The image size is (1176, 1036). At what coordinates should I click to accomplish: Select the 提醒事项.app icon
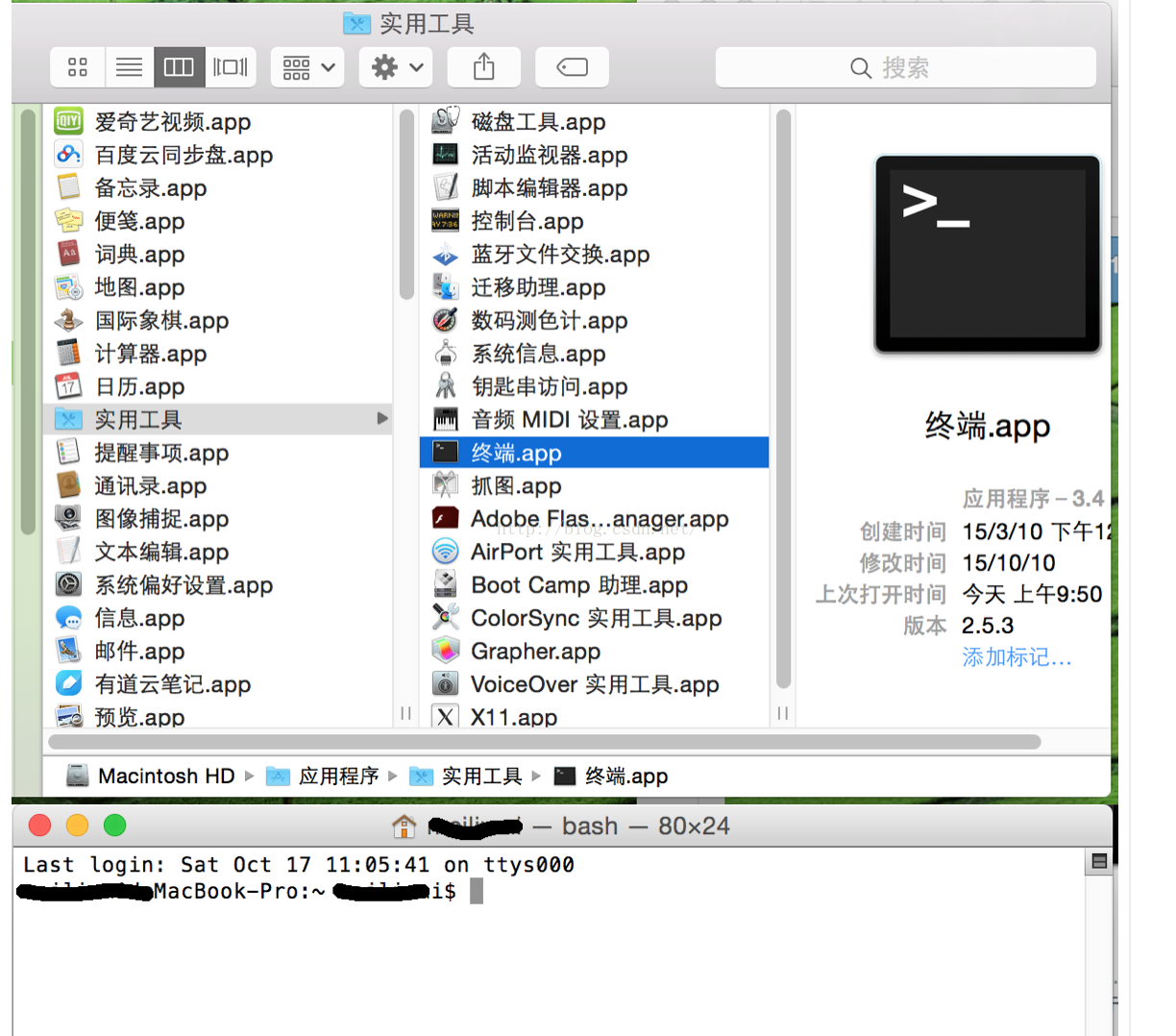coord(68,452)
